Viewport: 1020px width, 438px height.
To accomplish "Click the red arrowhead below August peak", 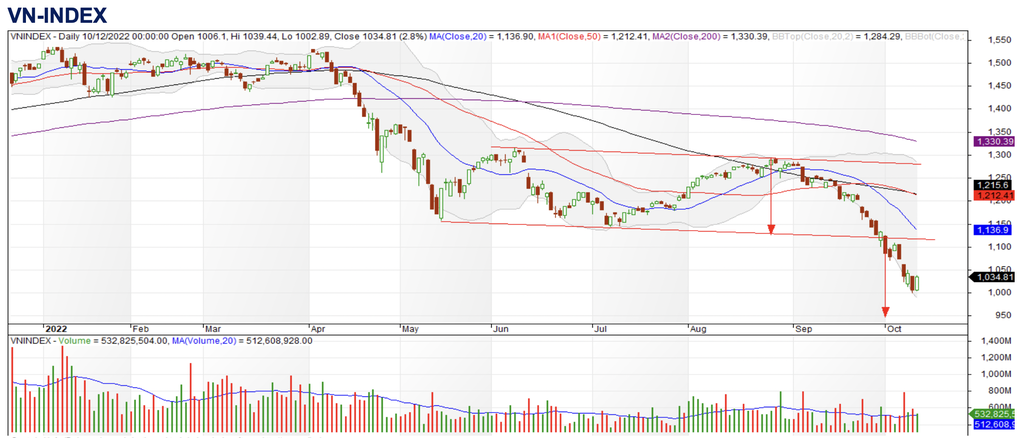I will [771, 229].
